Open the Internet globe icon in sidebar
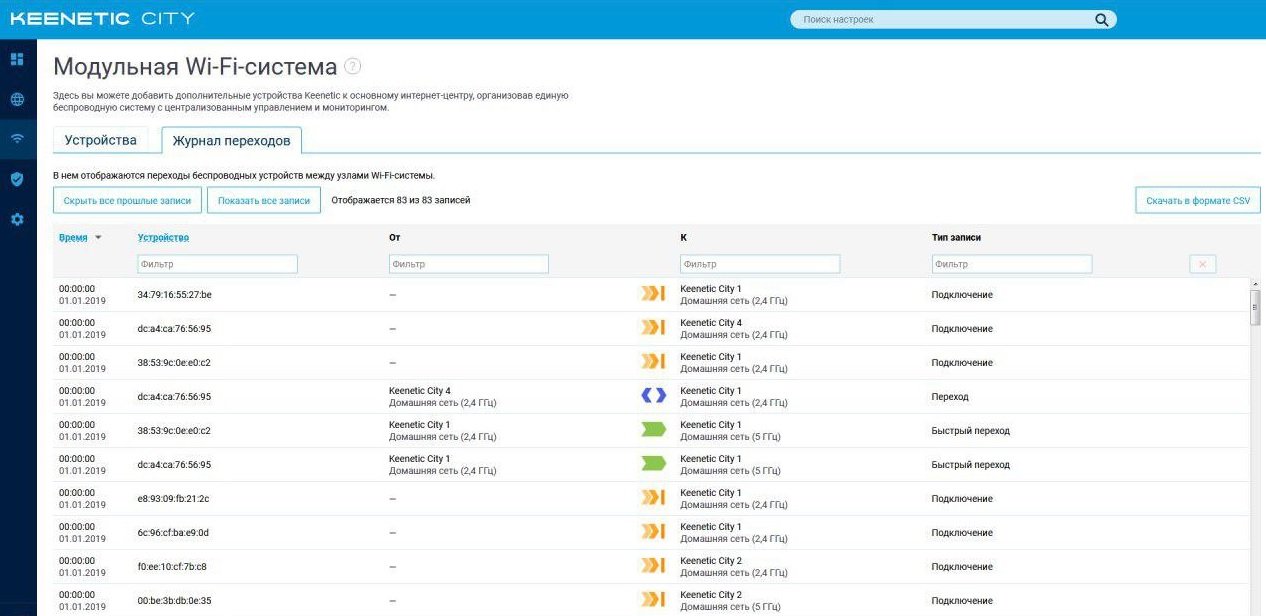The width and height of the screenshot is (1266, 616). coord(17,99)
